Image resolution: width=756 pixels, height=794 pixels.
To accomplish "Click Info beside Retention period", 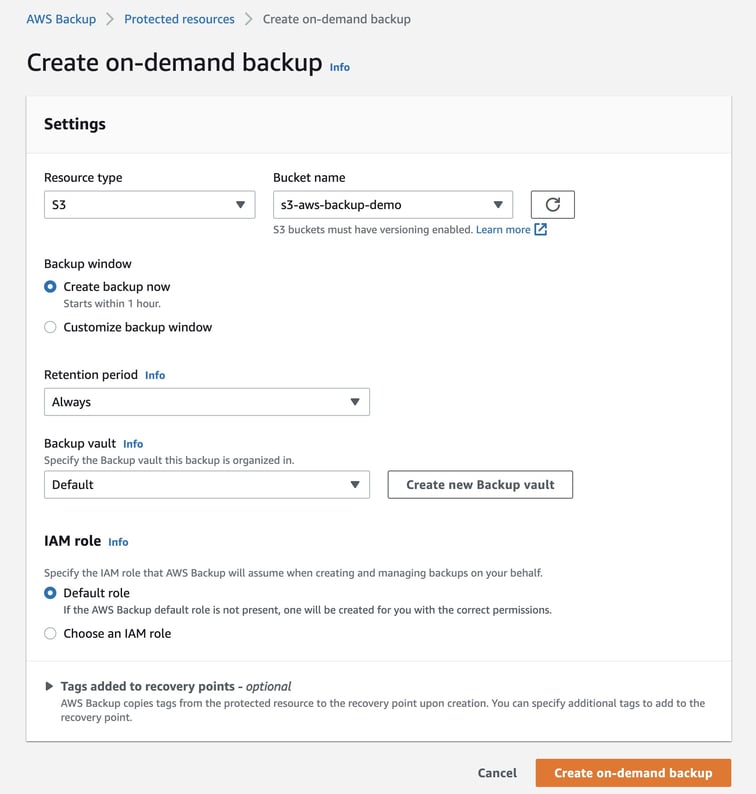I will [x=155, y=375].
